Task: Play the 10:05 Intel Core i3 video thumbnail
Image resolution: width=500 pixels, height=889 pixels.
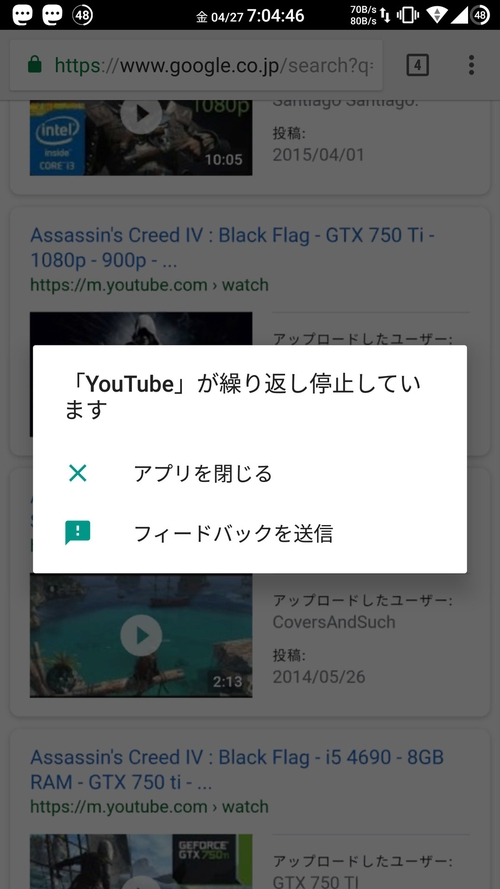Action: (141, 138)
